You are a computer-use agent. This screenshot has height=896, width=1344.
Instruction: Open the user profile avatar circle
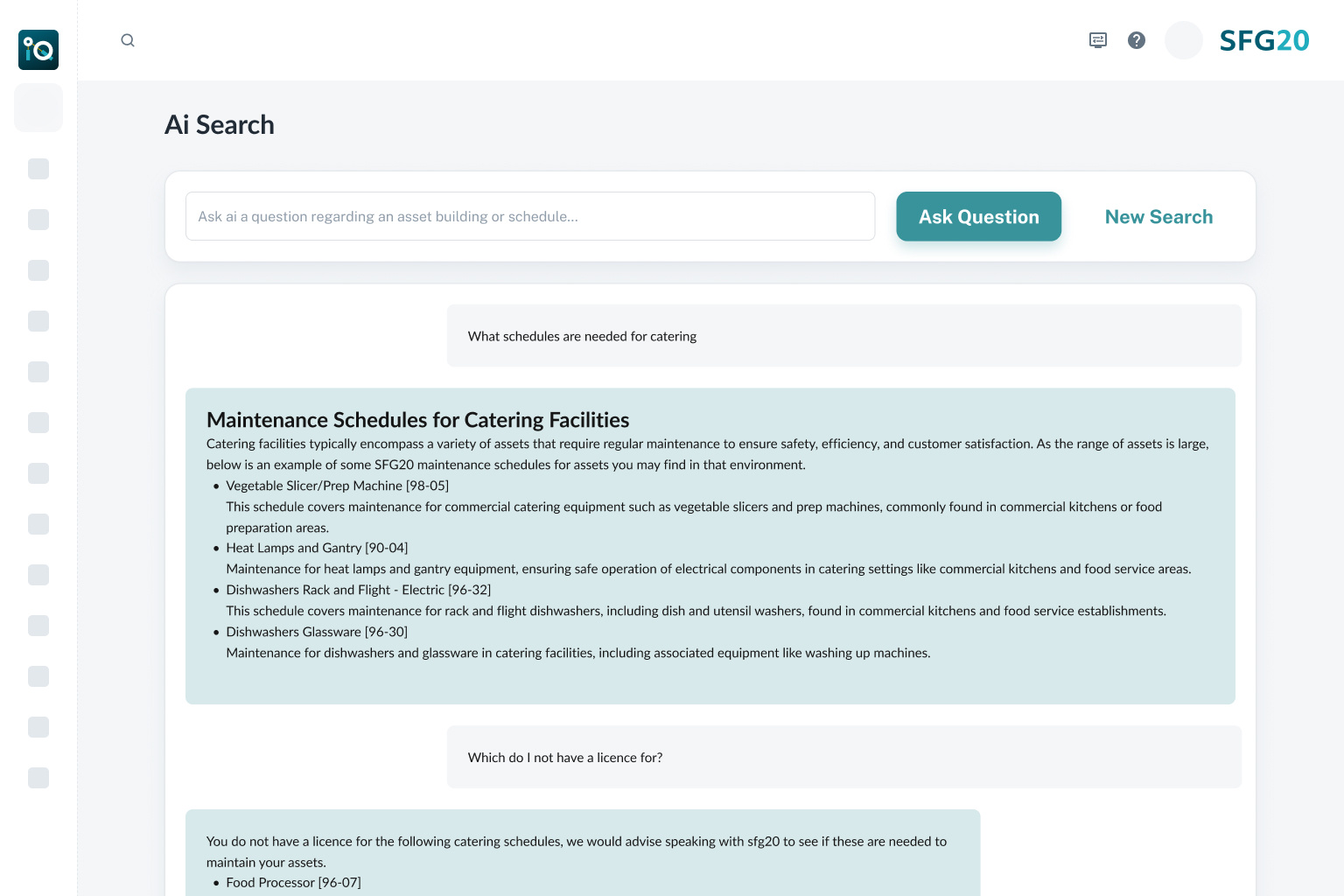1183,40
